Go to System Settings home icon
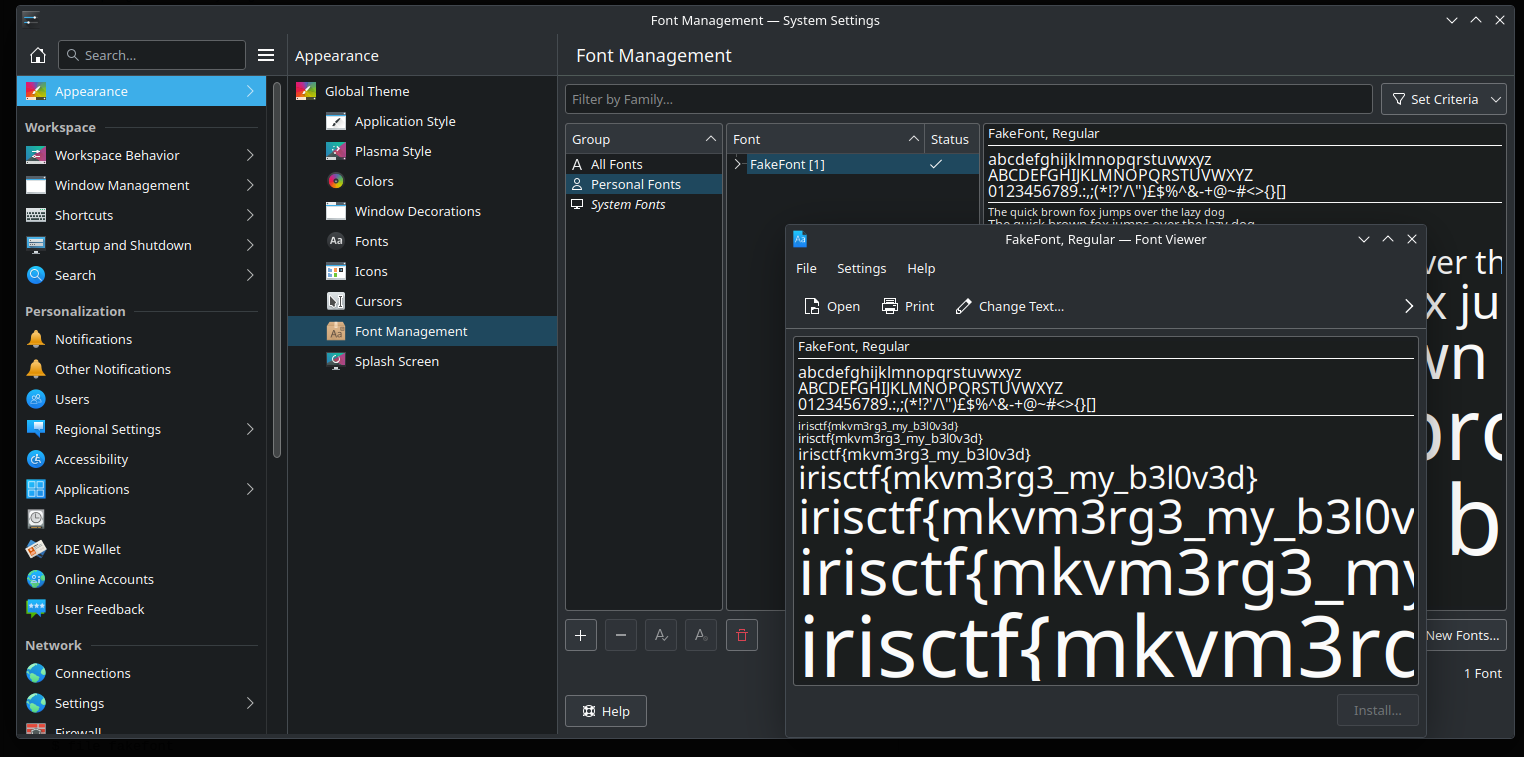The width and height of the screenshot is (1524, 757). point(38,55)
